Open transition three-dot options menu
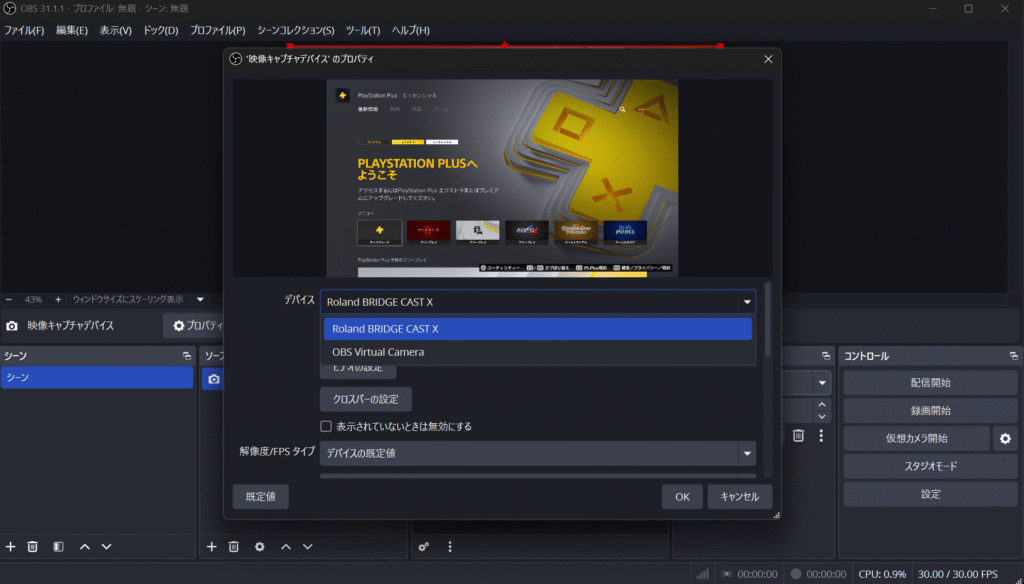The width and height of the screenshot is (1024, 584). 821,436
